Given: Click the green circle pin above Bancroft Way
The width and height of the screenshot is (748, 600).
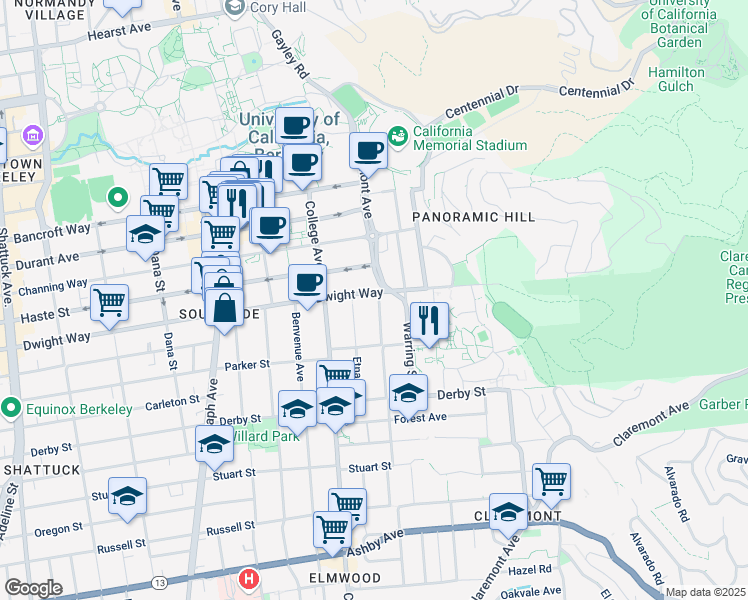Looking at the screenshot, I should pyautogui.click(x=118, y=198).
